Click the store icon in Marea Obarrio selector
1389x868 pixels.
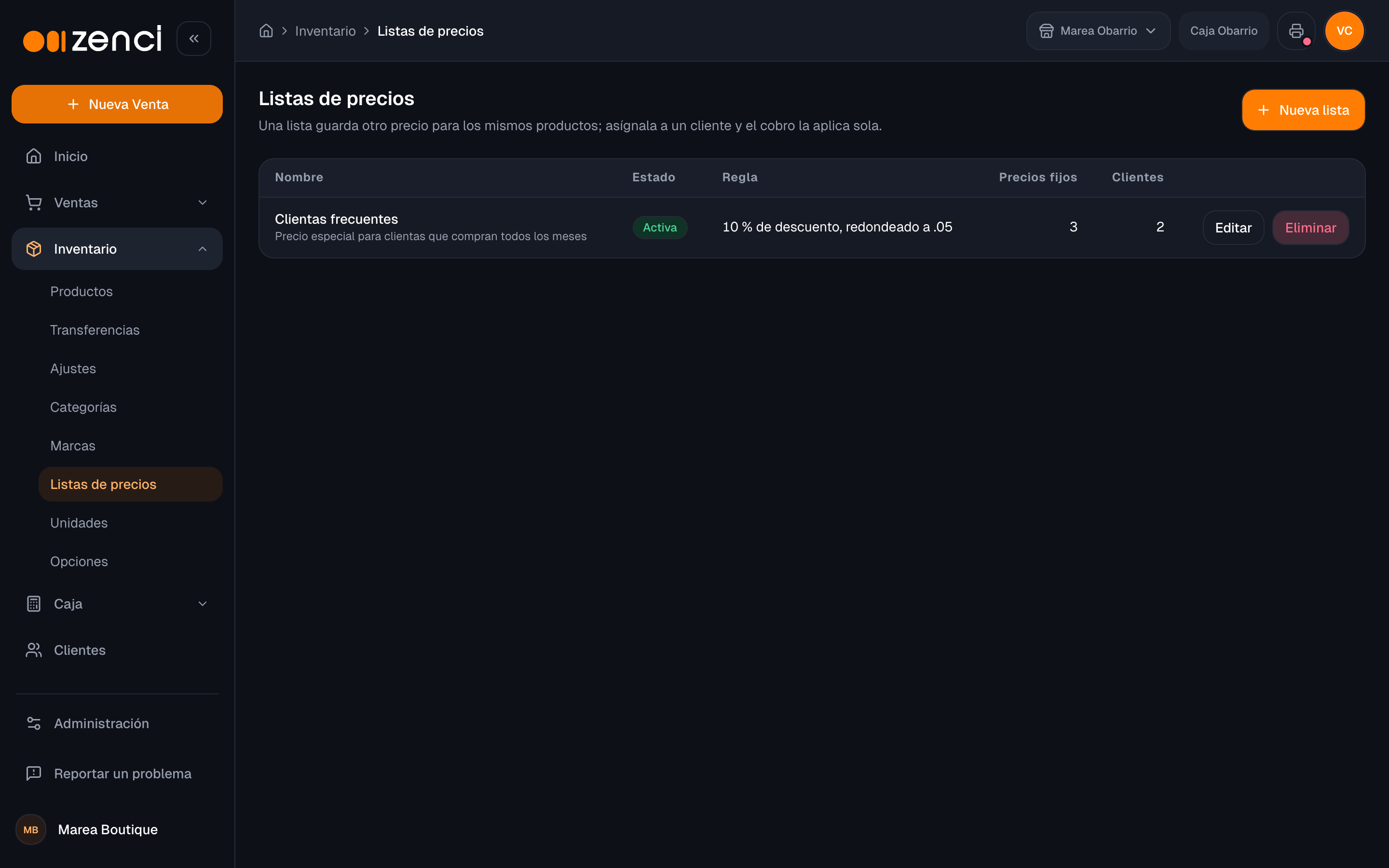point(1047,31)
